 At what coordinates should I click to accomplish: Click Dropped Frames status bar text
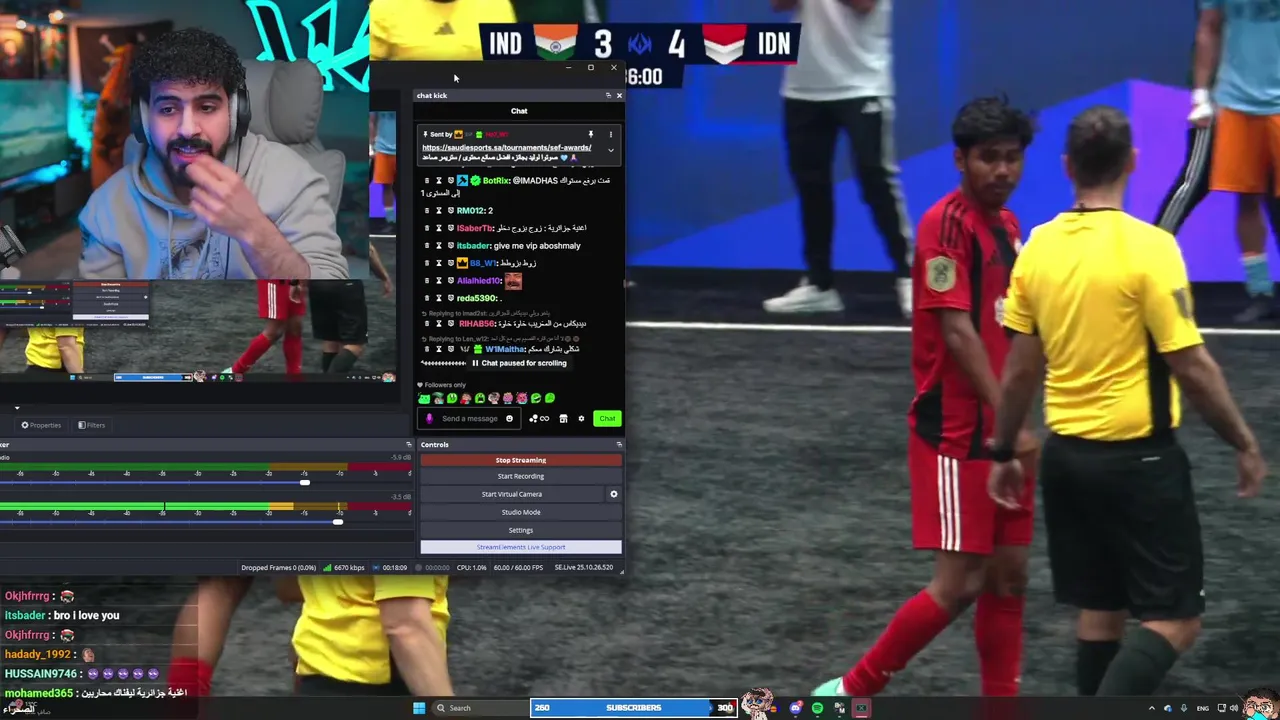click(278, 568)
